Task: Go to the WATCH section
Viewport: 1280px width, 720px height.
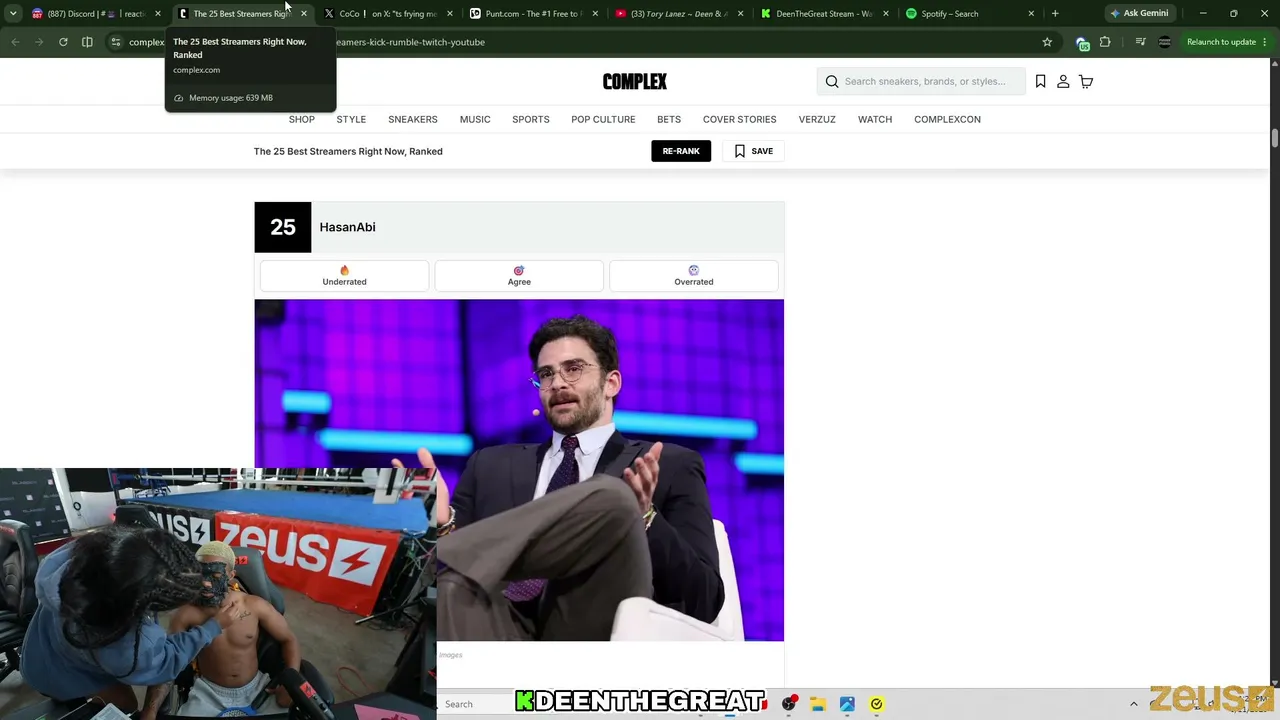Action: [x=875, y=119]
